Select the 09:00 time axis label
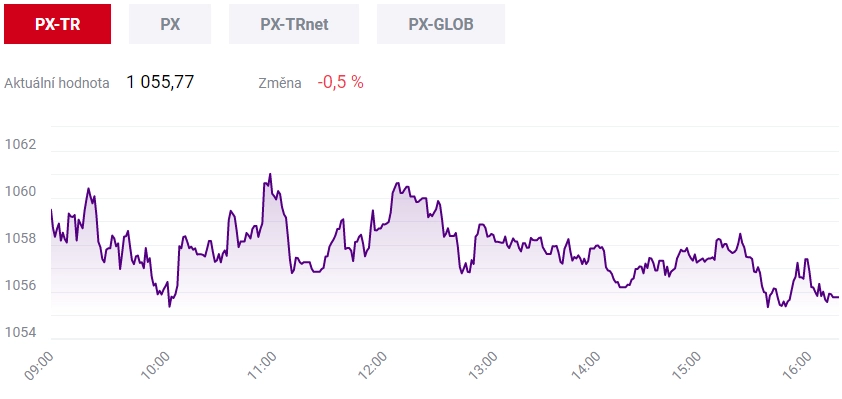Image resolution: width=842 pixels, height=399 pixels. 39,366
